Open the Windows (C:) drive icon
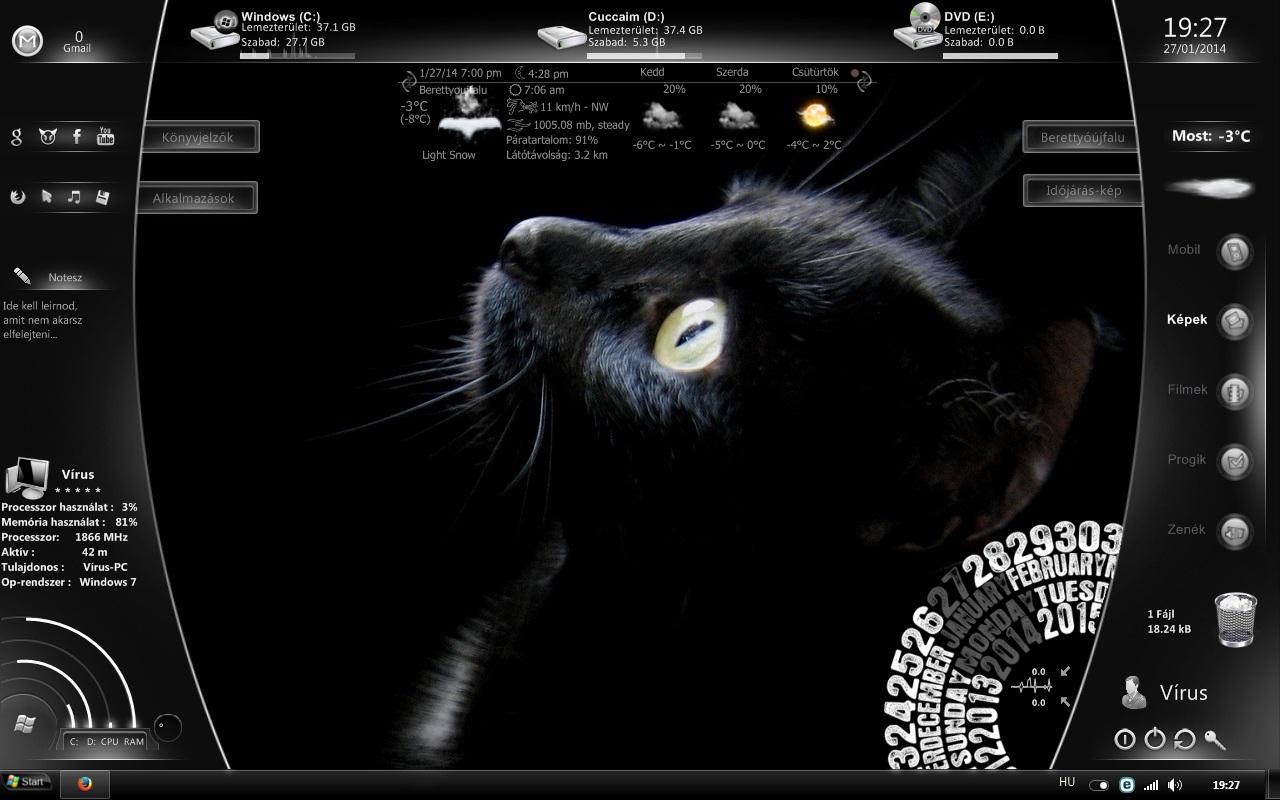This screenshot has width=1280, height=800. (x=215, y=31)
